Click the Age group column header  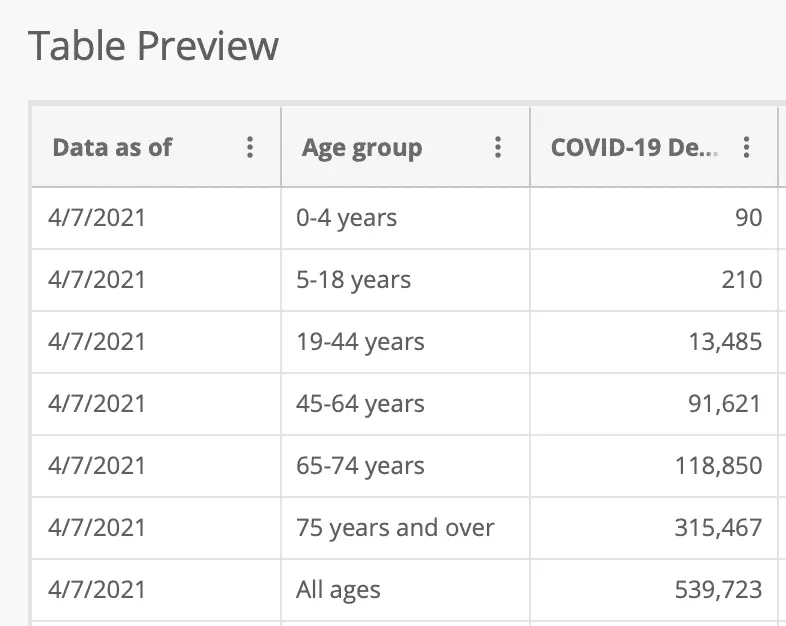[362, 148]
